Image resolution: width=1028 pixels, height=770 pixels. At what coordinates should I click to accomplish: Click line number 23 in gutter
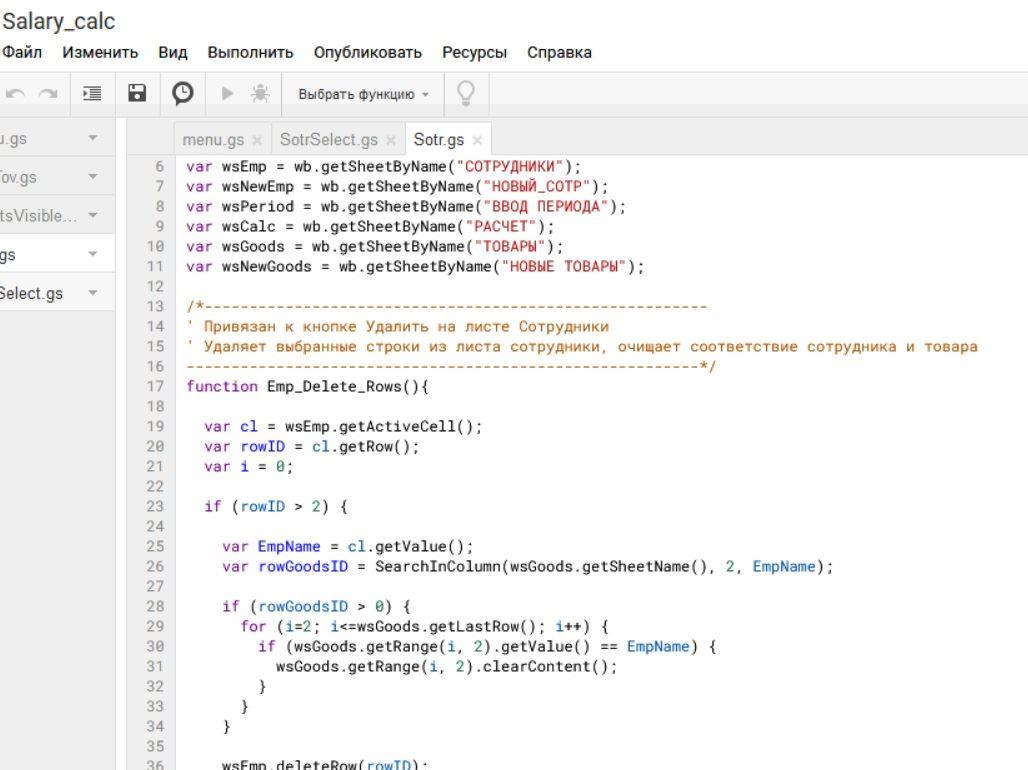tap(155, 506)
